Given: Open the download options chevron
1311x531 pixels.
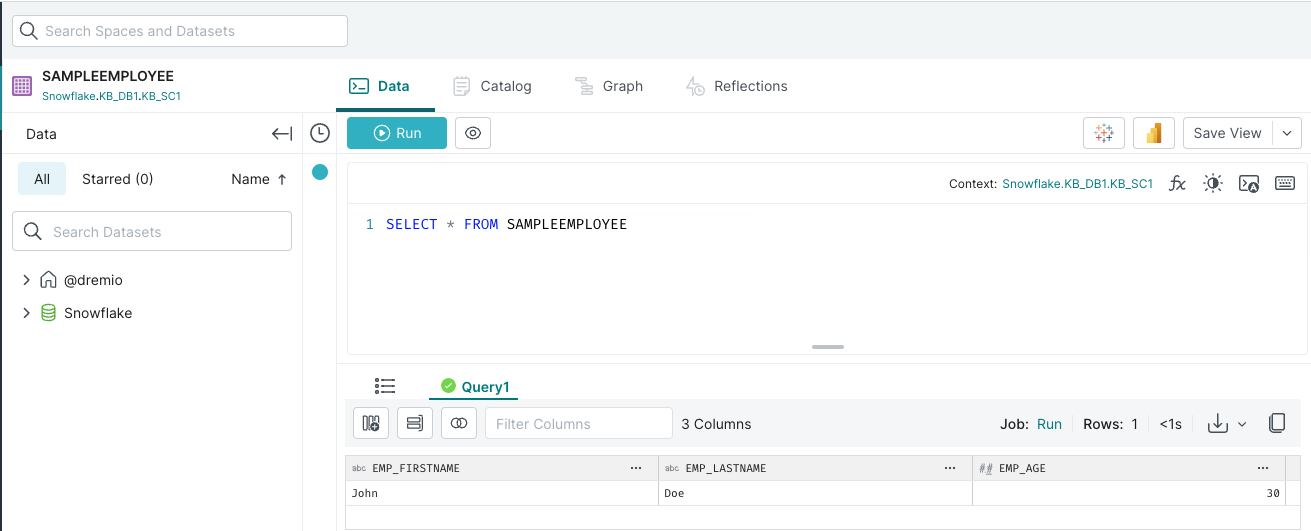Looking at the screenshot, I should click(x=1242, y=424).
